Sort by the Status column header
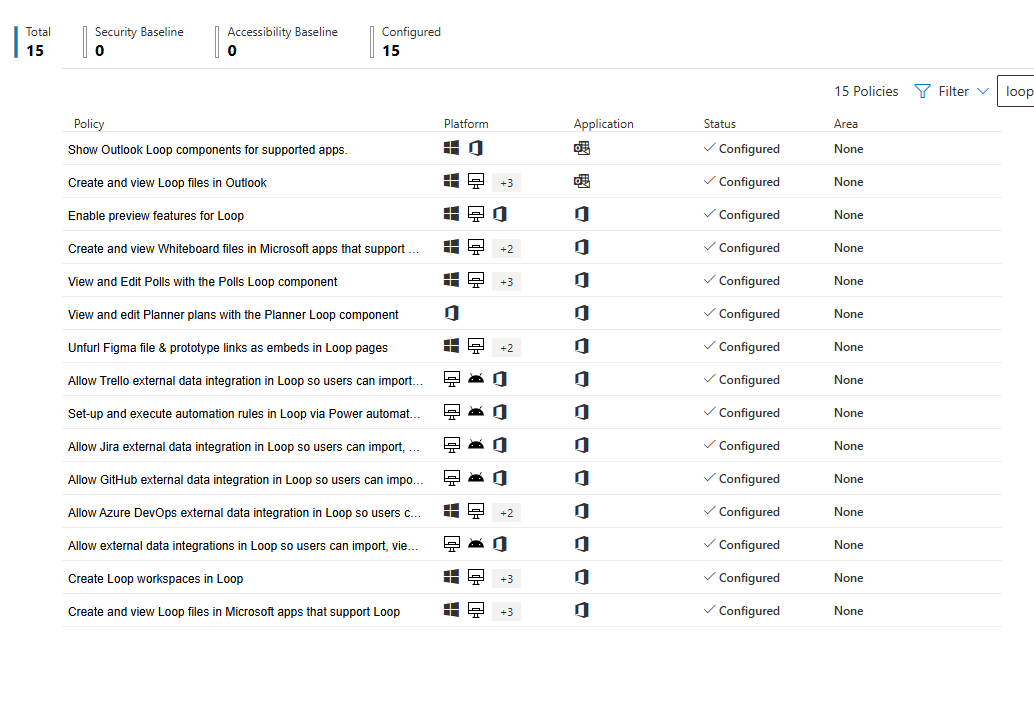 click(x=719, y=123)
